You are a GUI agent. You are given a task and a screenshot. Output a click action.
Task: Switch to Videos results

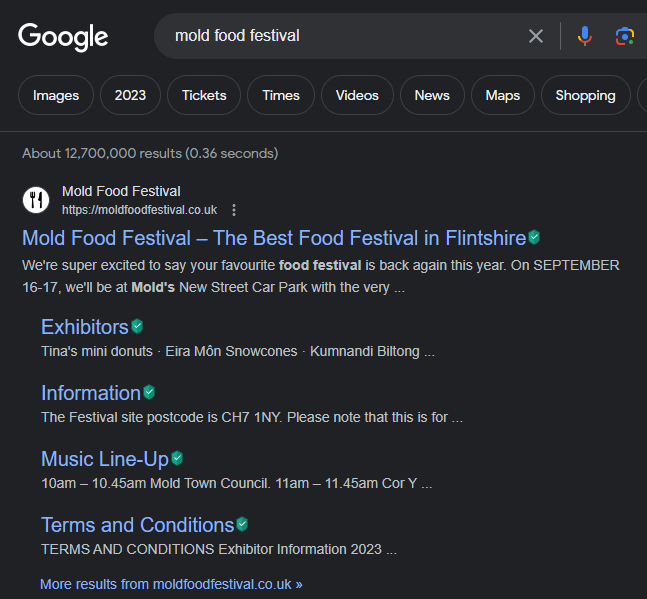357,95
